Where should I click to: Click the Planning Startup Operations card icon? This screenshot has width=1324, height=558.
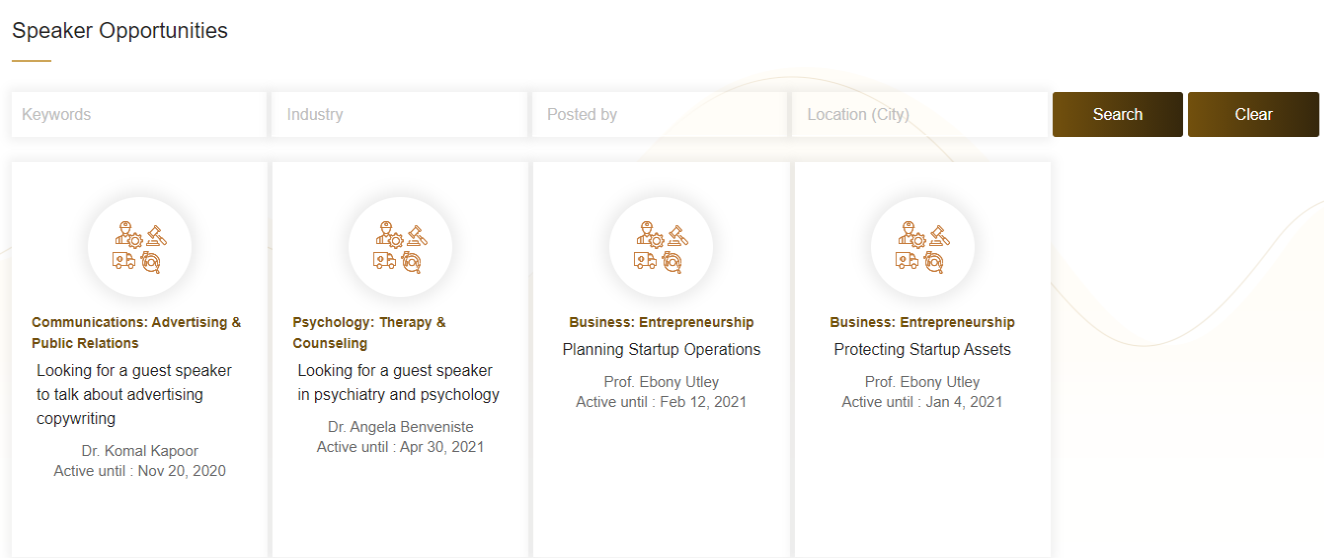661,248
